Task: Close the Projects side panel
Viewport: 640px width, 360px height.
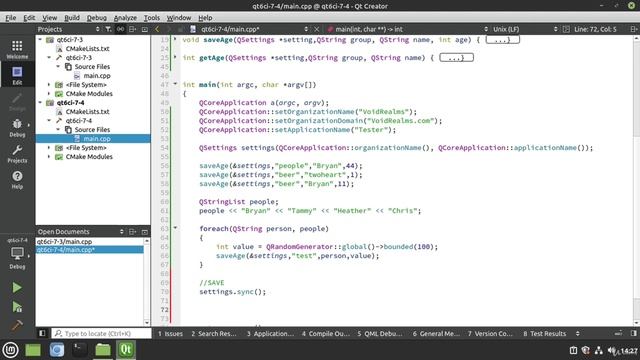Action: (x=144, y=29)
